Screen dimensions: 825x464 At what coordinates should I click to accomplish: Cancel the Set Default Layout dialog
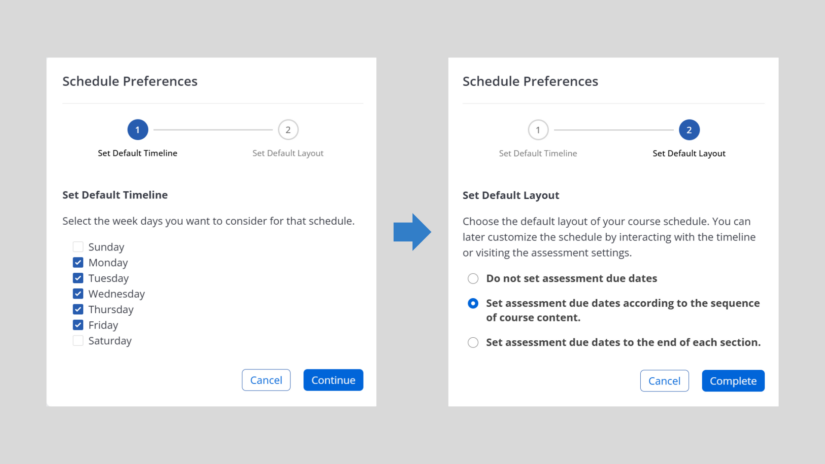tap(664, 381)
